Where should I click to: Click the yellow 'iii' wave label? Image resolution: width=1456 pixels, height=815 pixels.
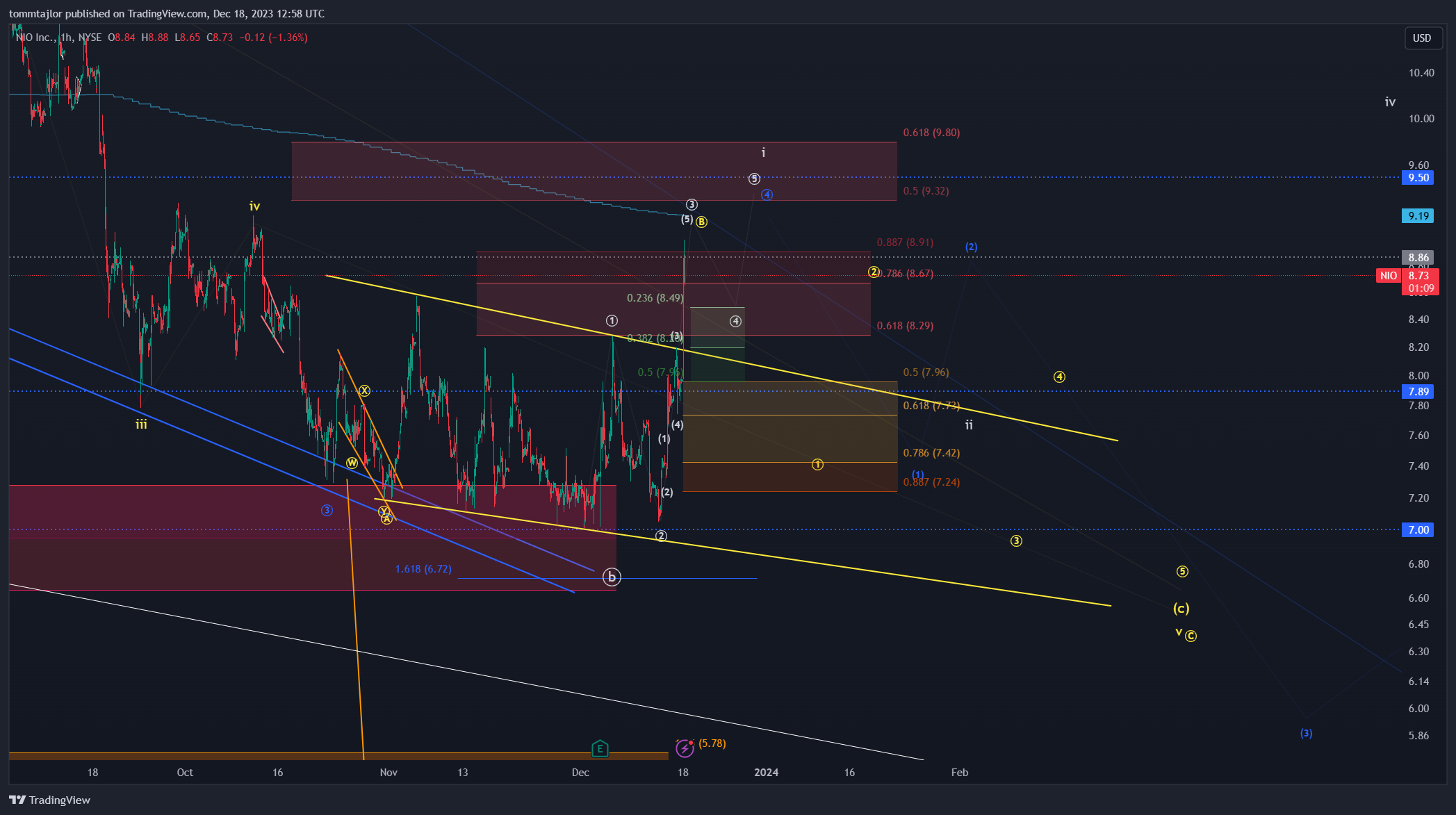click(x=141, y=424)
